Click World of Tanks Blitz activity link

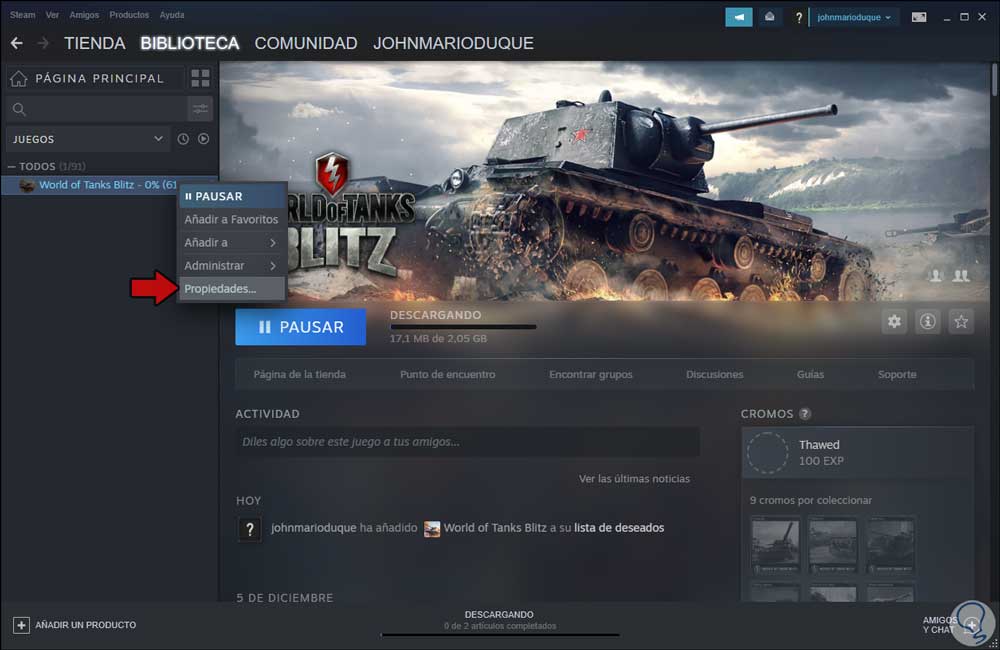(x=495, y=528)
